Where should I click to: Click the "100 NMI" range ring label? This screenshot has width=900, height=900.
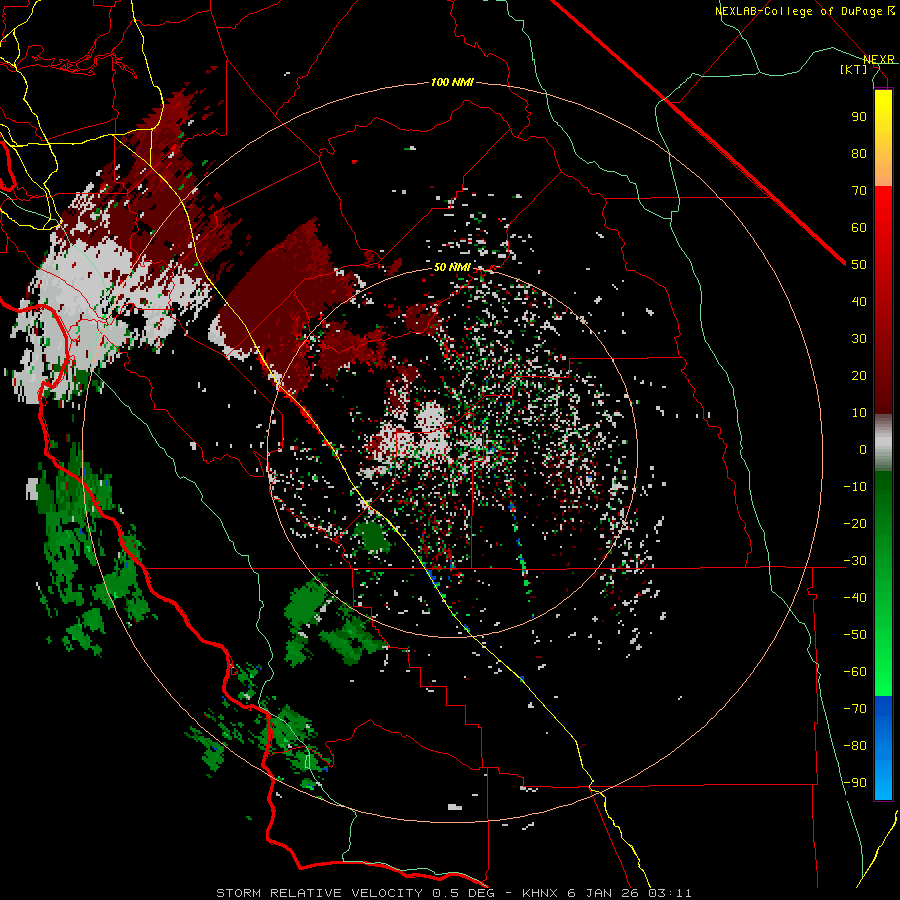[452, 82]
